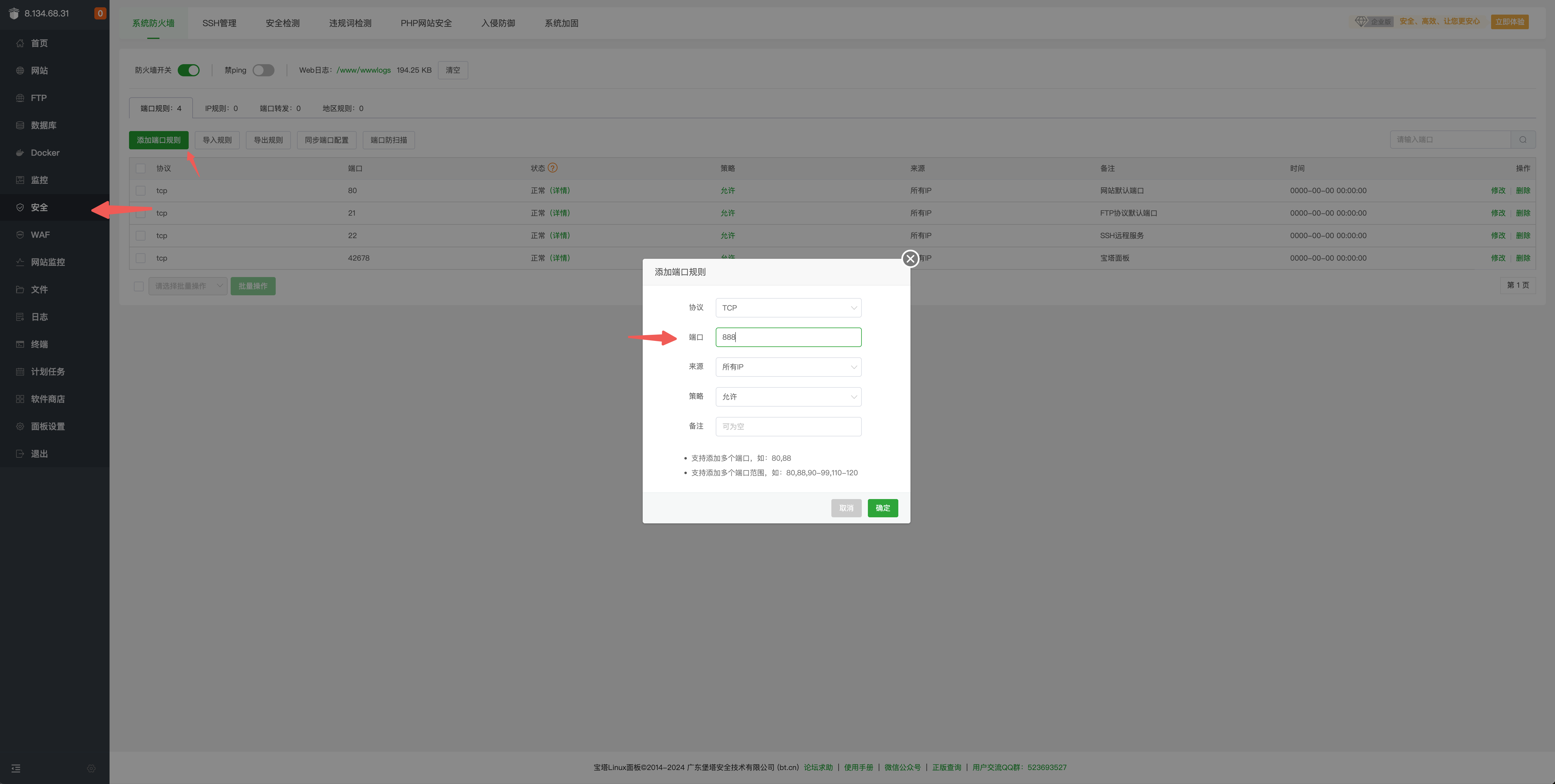Click 删除 link for port 80 row
This screenshot has height=784, width=1555.
coord(1523,191)
